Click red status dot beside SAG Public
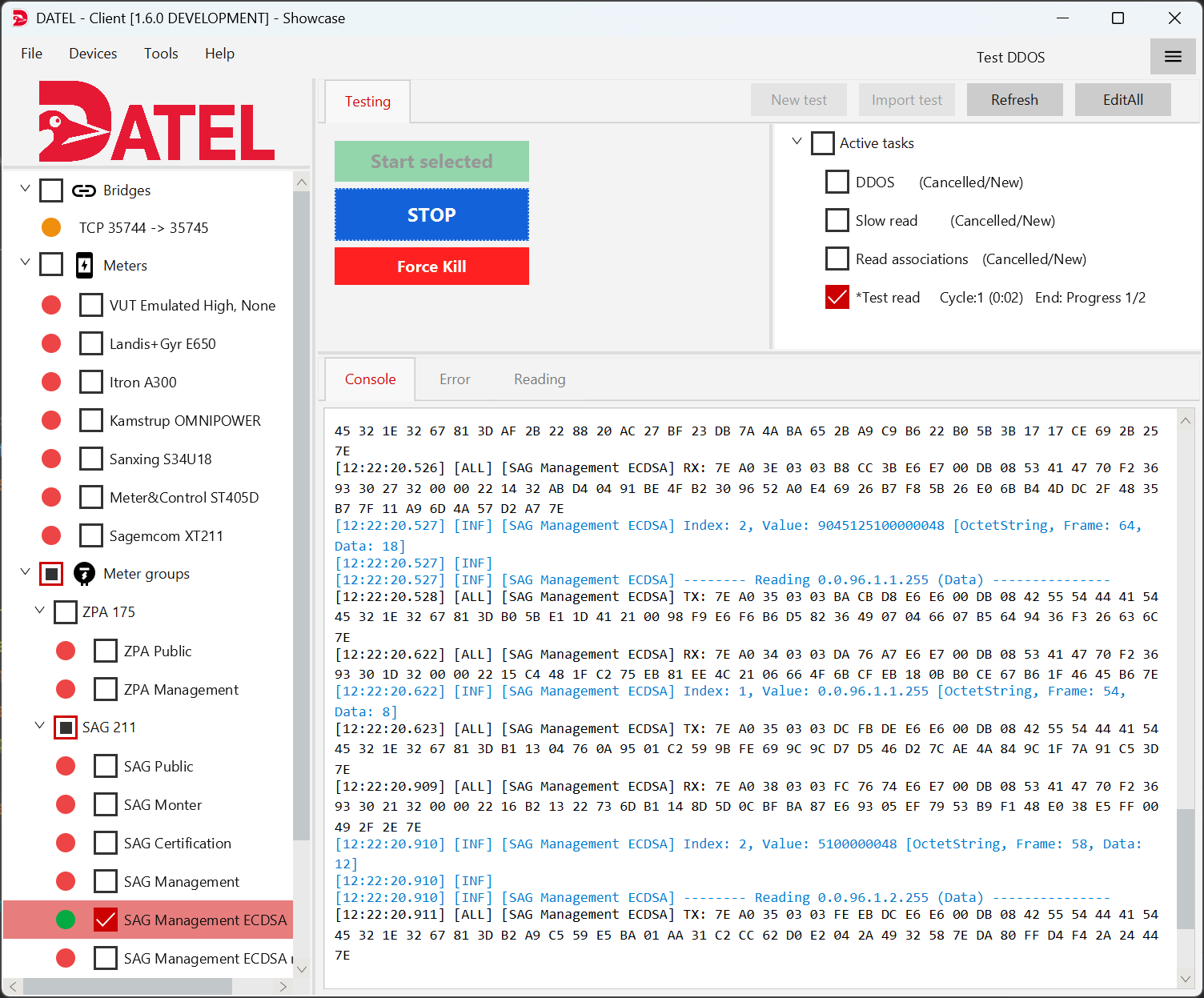The image size is (1204, 998). point(66,766)
